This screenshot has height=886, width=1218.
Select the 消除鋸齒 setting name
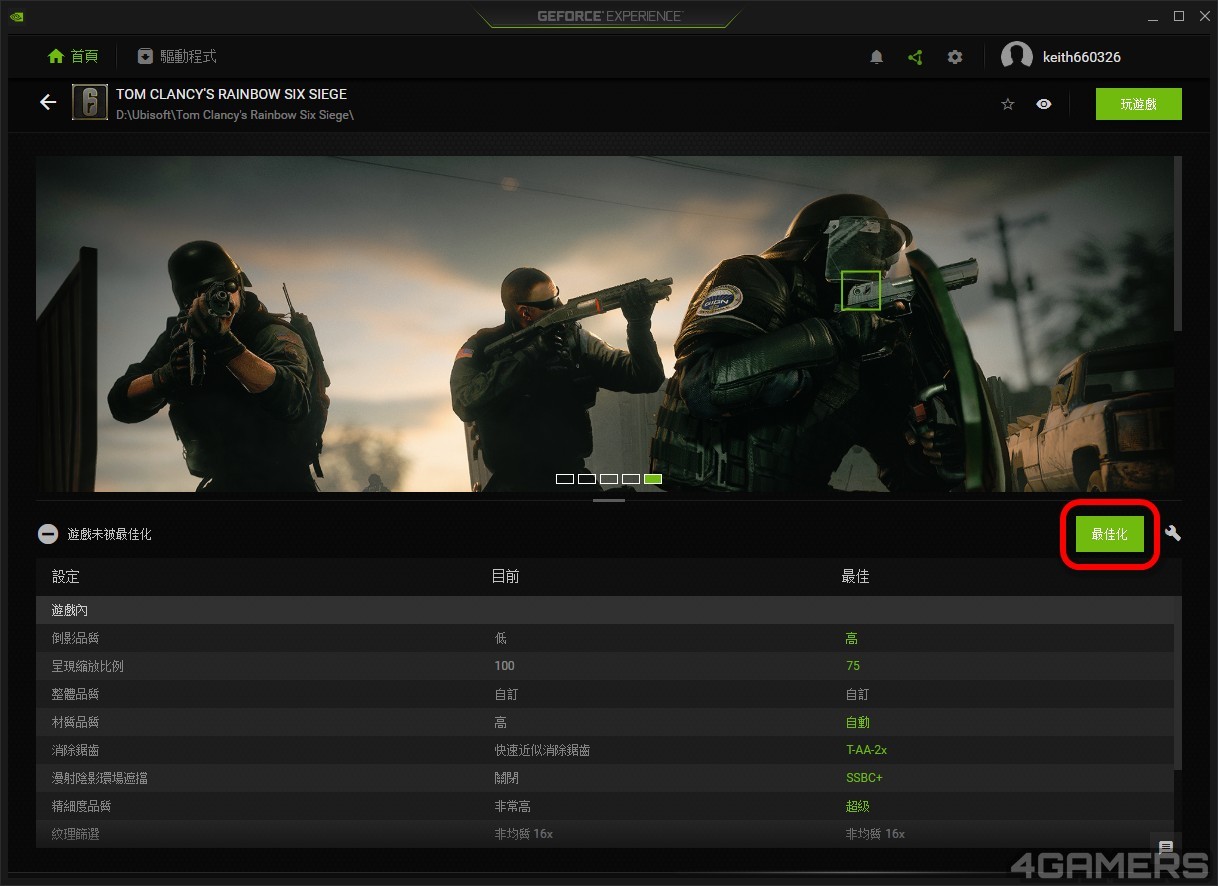pos(75,750)
